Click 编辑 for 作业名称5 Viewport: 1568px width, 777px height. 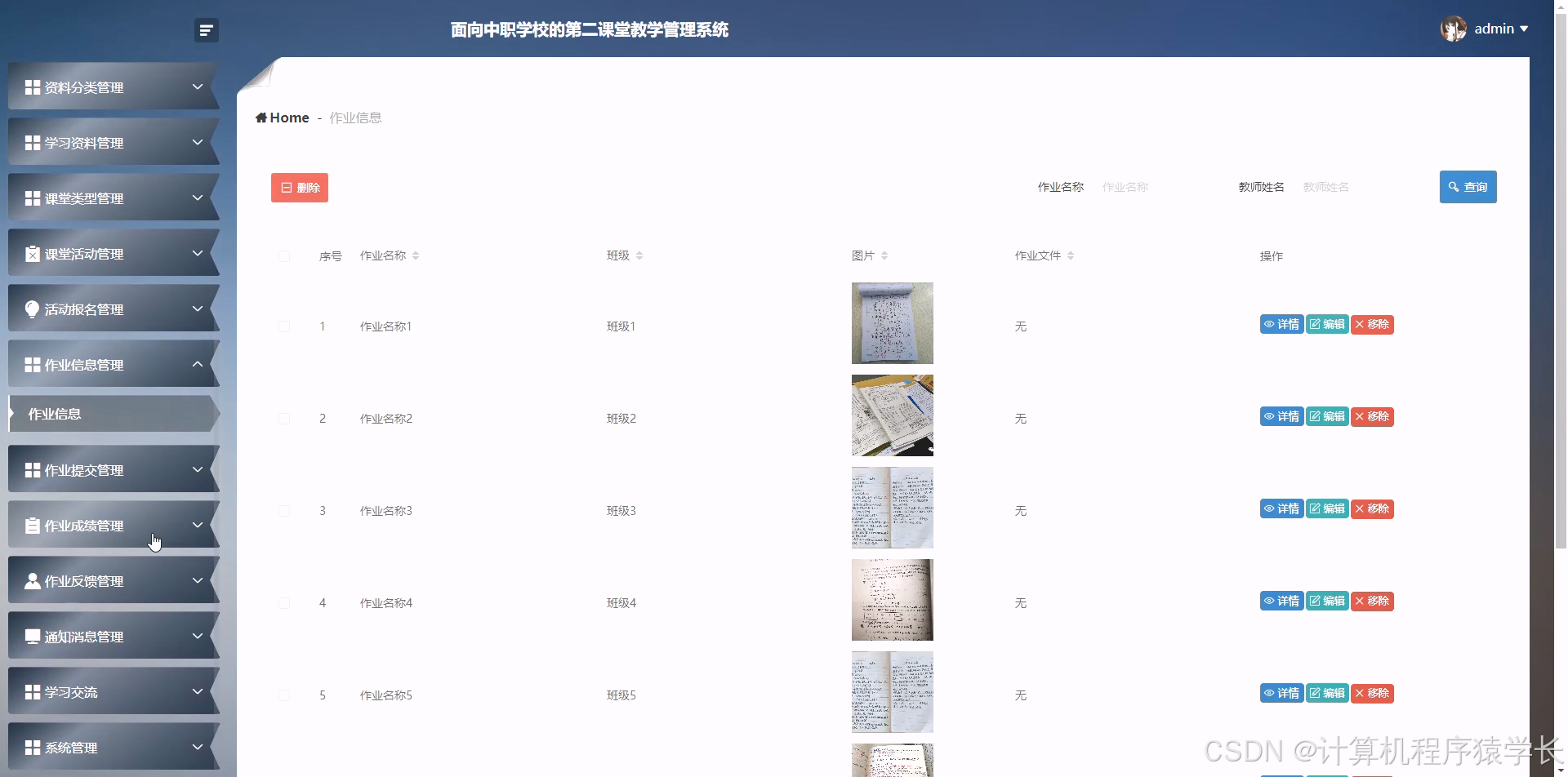coord(1327,693)
